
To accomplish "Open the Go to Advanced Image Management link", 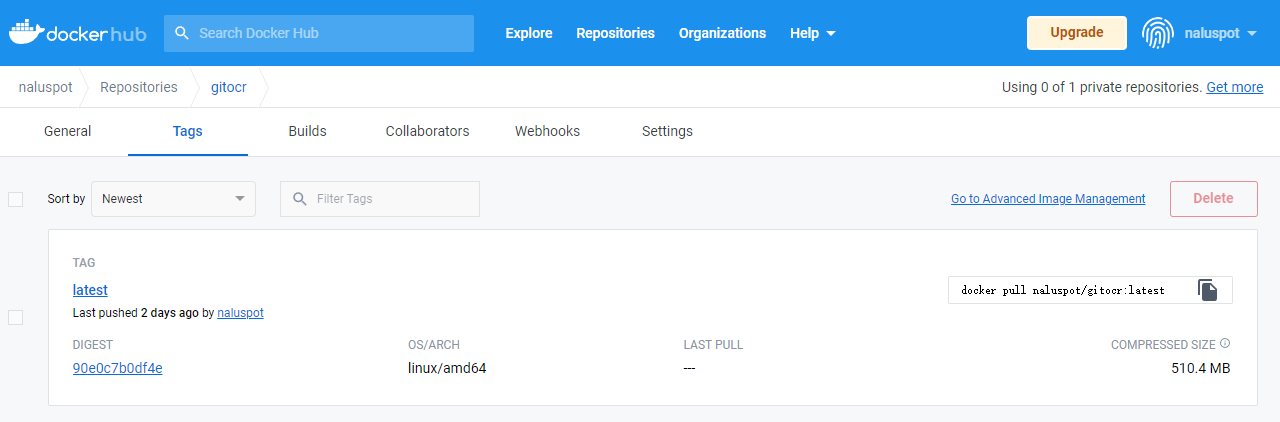I will 1048,199.
